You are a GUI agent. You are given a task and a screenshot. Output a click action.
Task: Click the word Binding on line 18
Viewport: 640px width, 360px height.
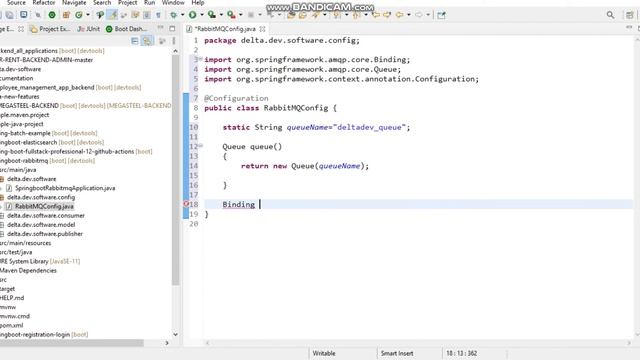click(x=238, y=204)
